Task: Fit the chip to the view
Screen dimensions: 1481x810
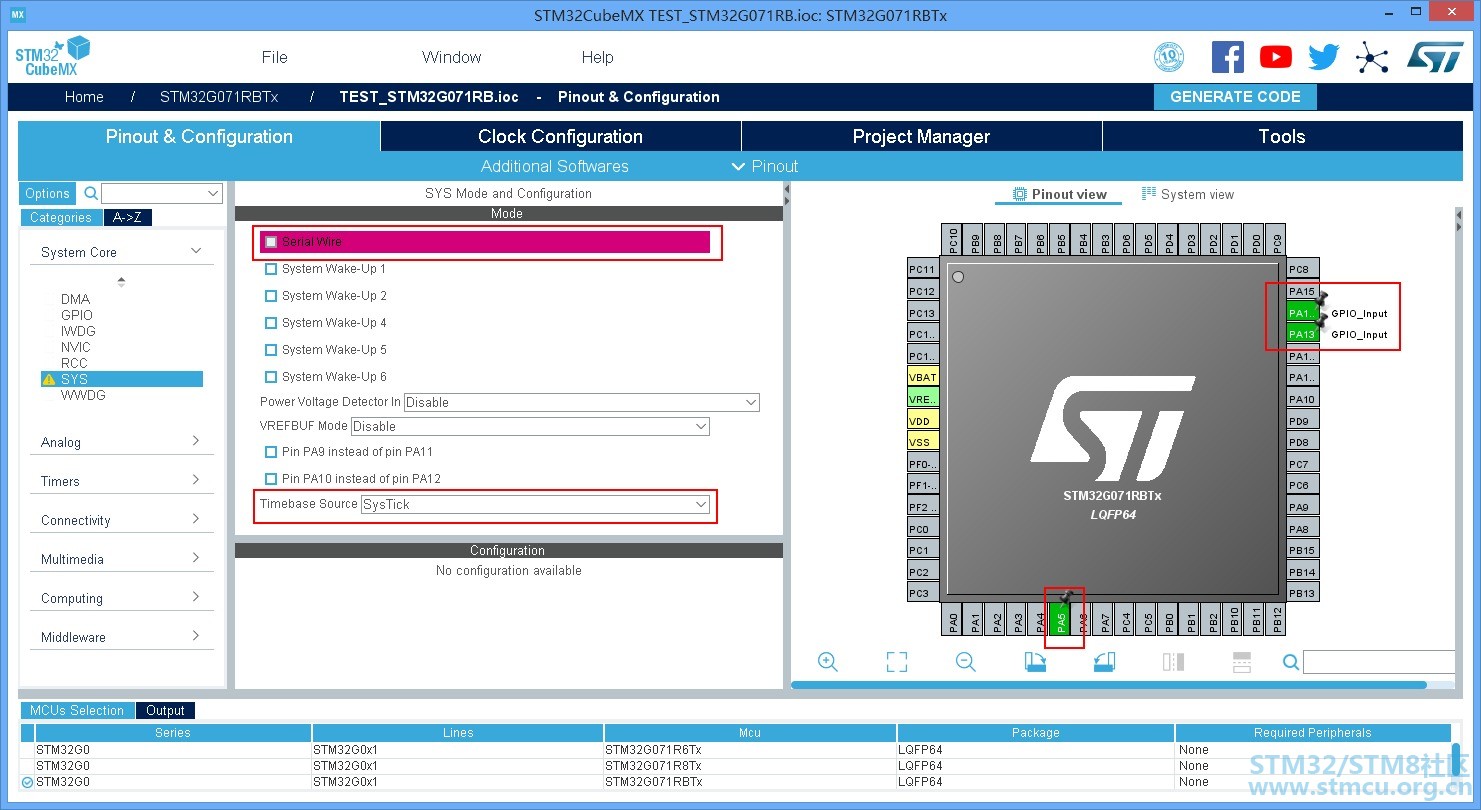Action: click(x=897, y=662)
